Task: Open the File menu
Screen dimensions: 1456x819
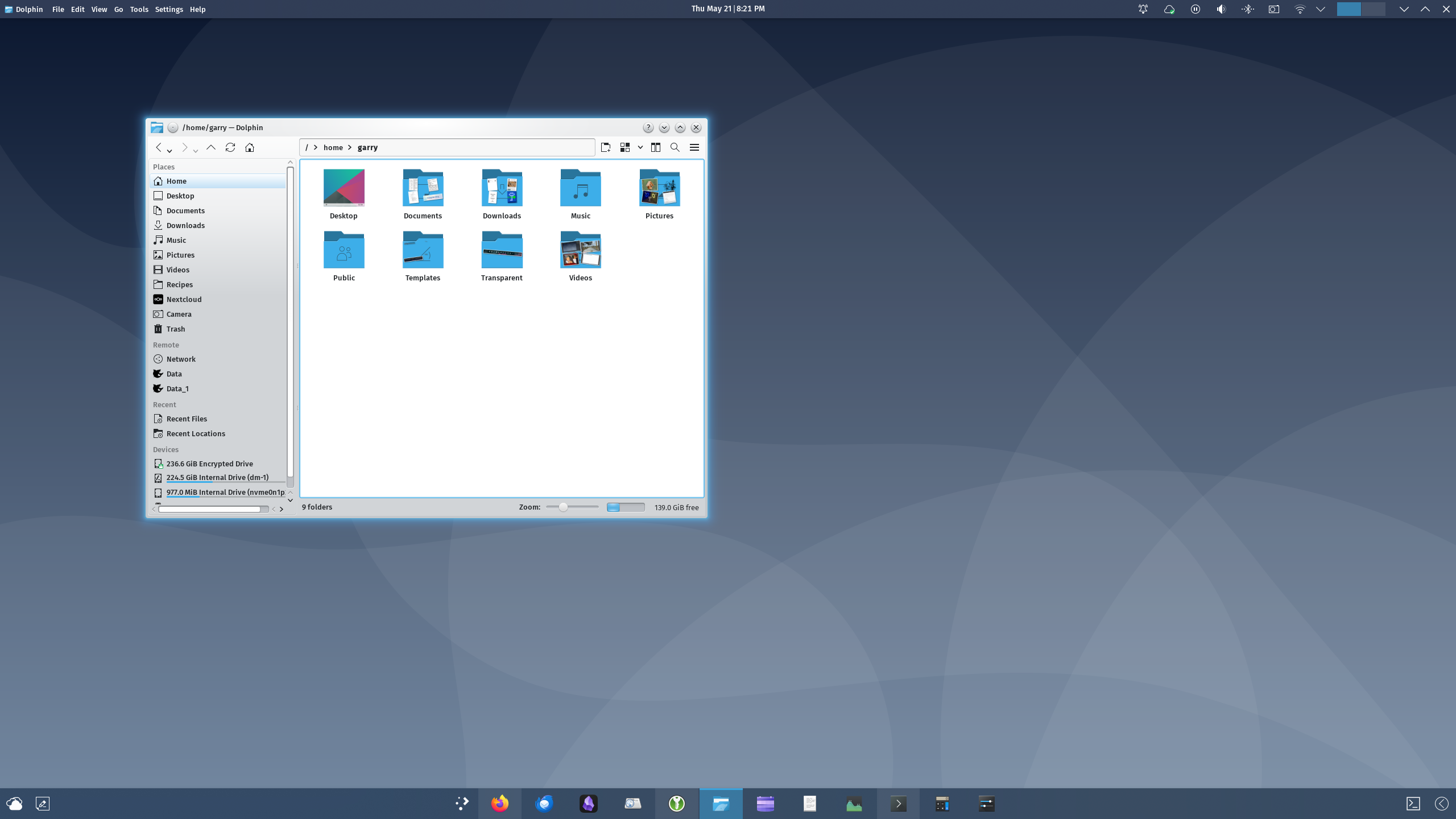Action: click(58, 9)
